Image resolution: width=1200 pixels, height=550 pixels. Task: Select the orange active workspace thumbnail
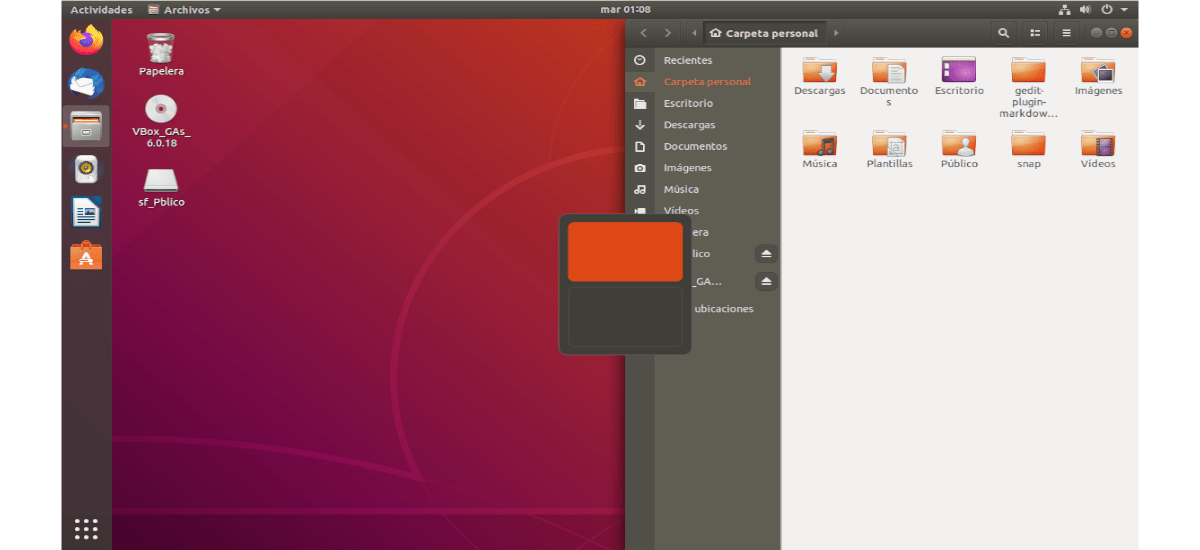tap(625, 251)
